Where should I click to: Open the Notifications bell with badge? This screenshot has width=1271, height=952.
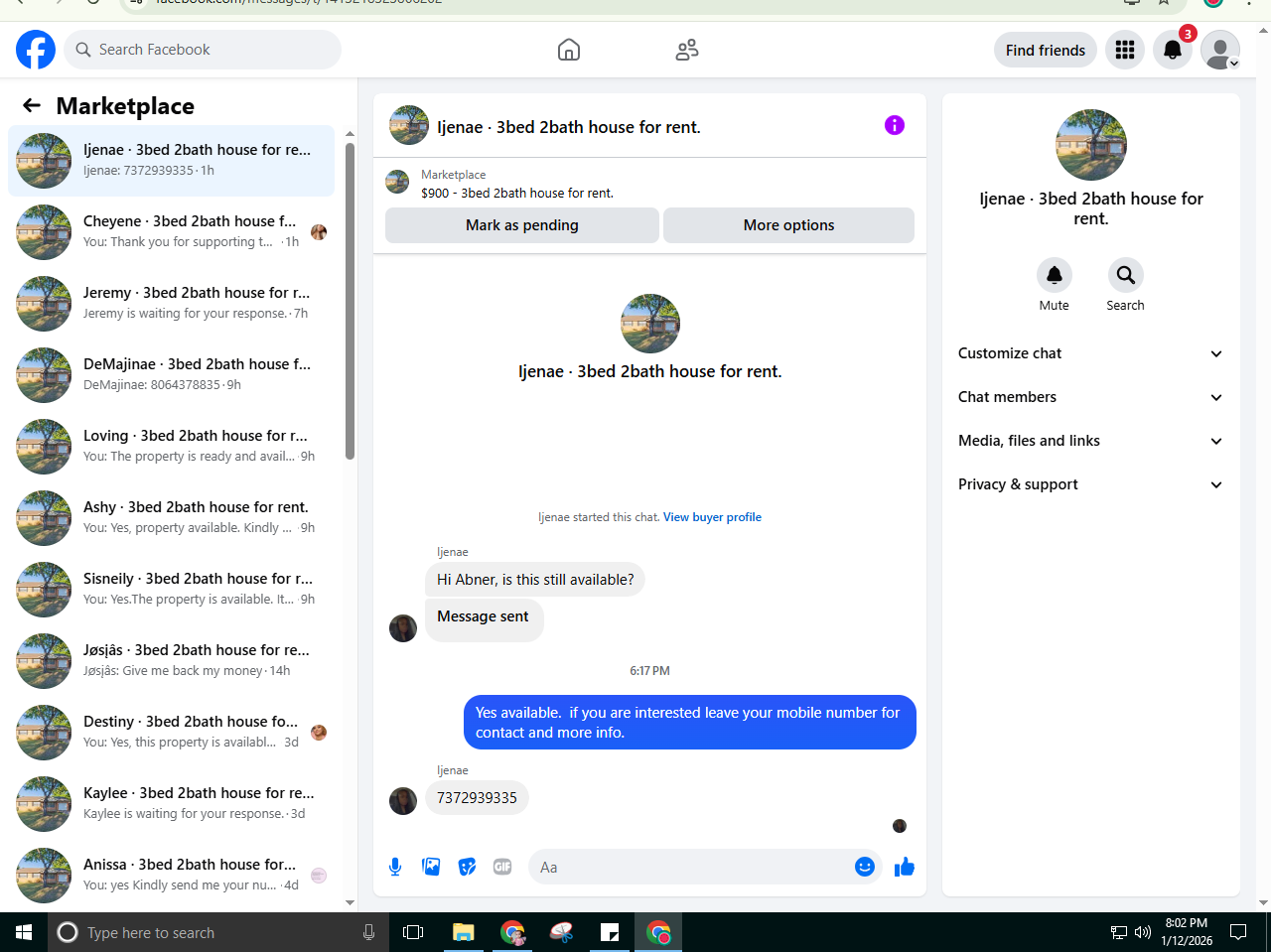(x=1173, y=50)
